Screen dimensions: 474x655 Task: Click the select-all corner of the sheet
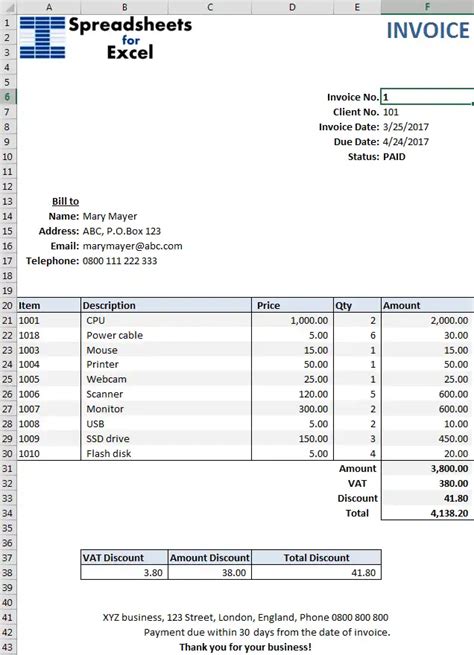pos(8,7)
